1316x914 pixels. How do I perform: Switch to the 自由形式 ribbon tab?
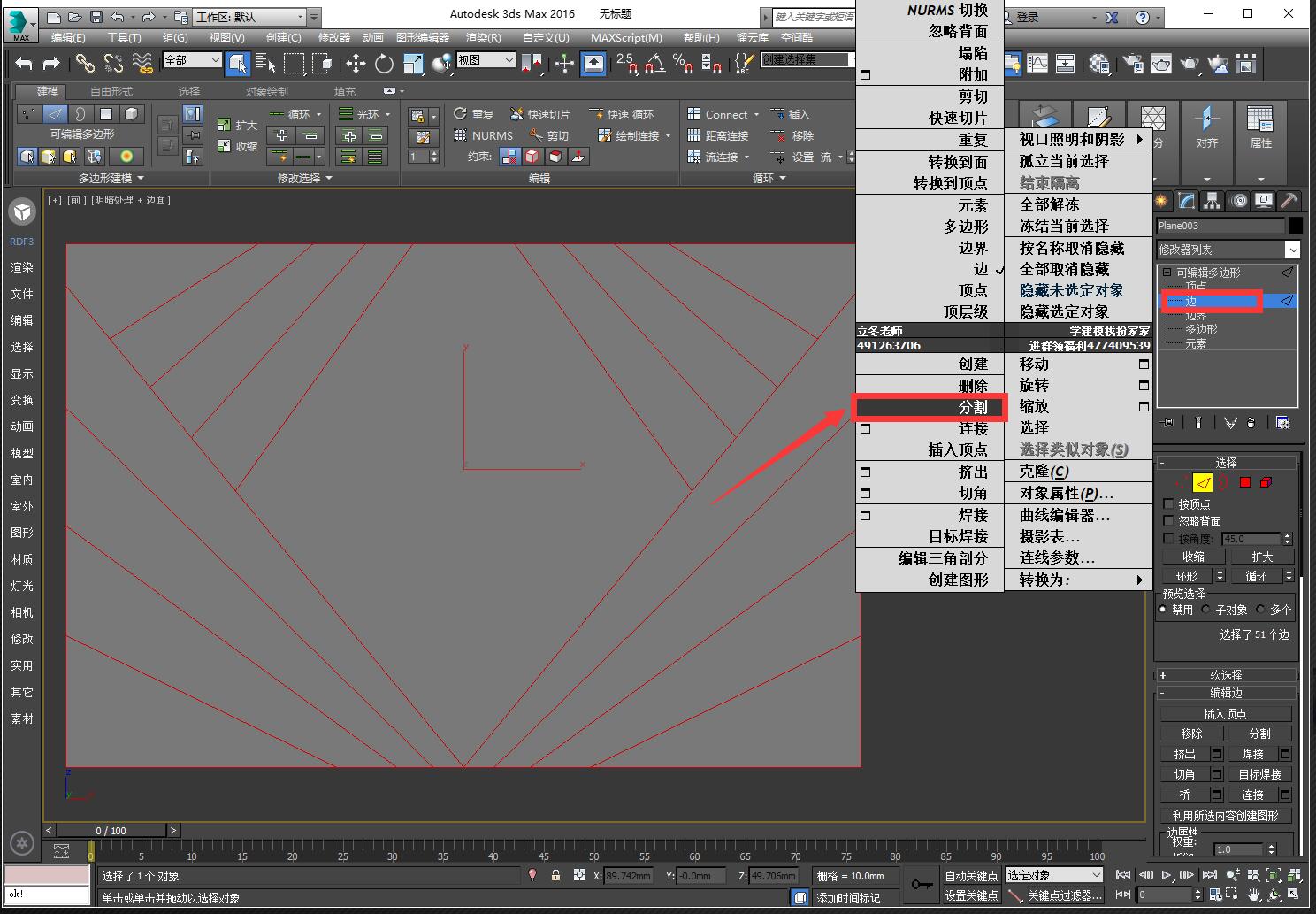[x=111, y=91]
